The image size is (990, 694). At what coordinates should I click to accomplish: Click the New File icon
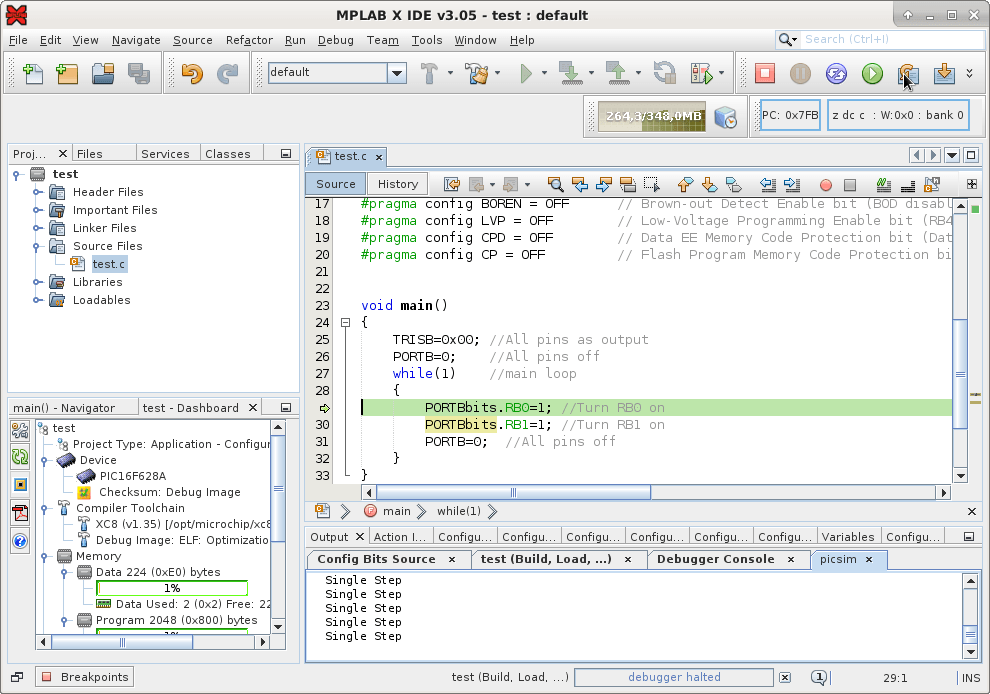click(32, 73)
